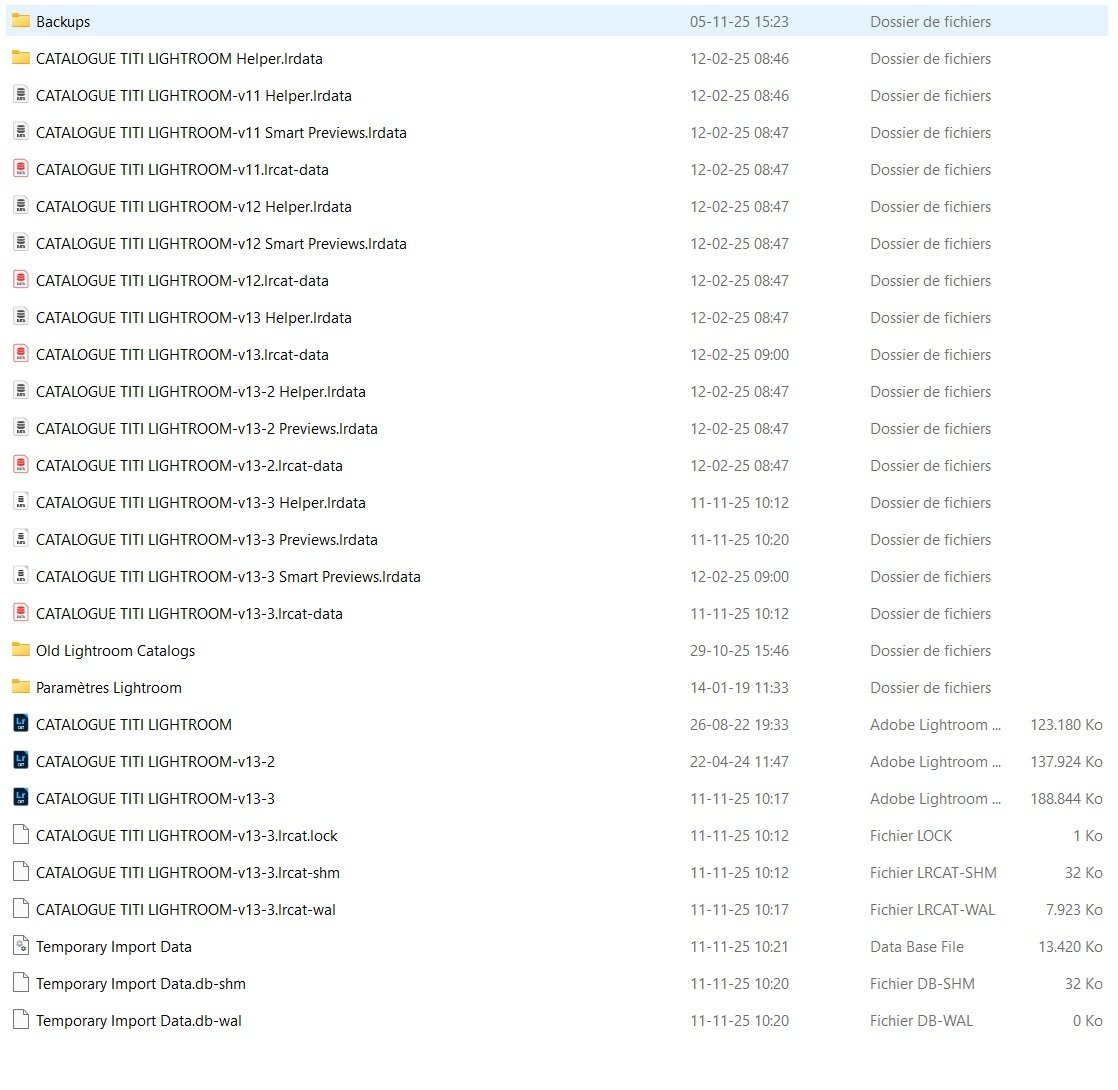Image resolution: width=1118 pixels, height=1090 pixels.
Task: Click icon of v11 Helper.lrdata
Action: (x=21, y=95)
